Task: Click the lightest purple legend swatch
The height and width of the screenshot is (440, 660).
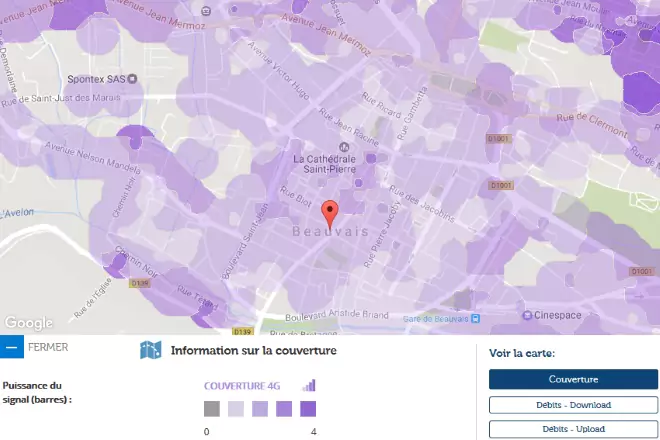Action: [x=236, y=409]
